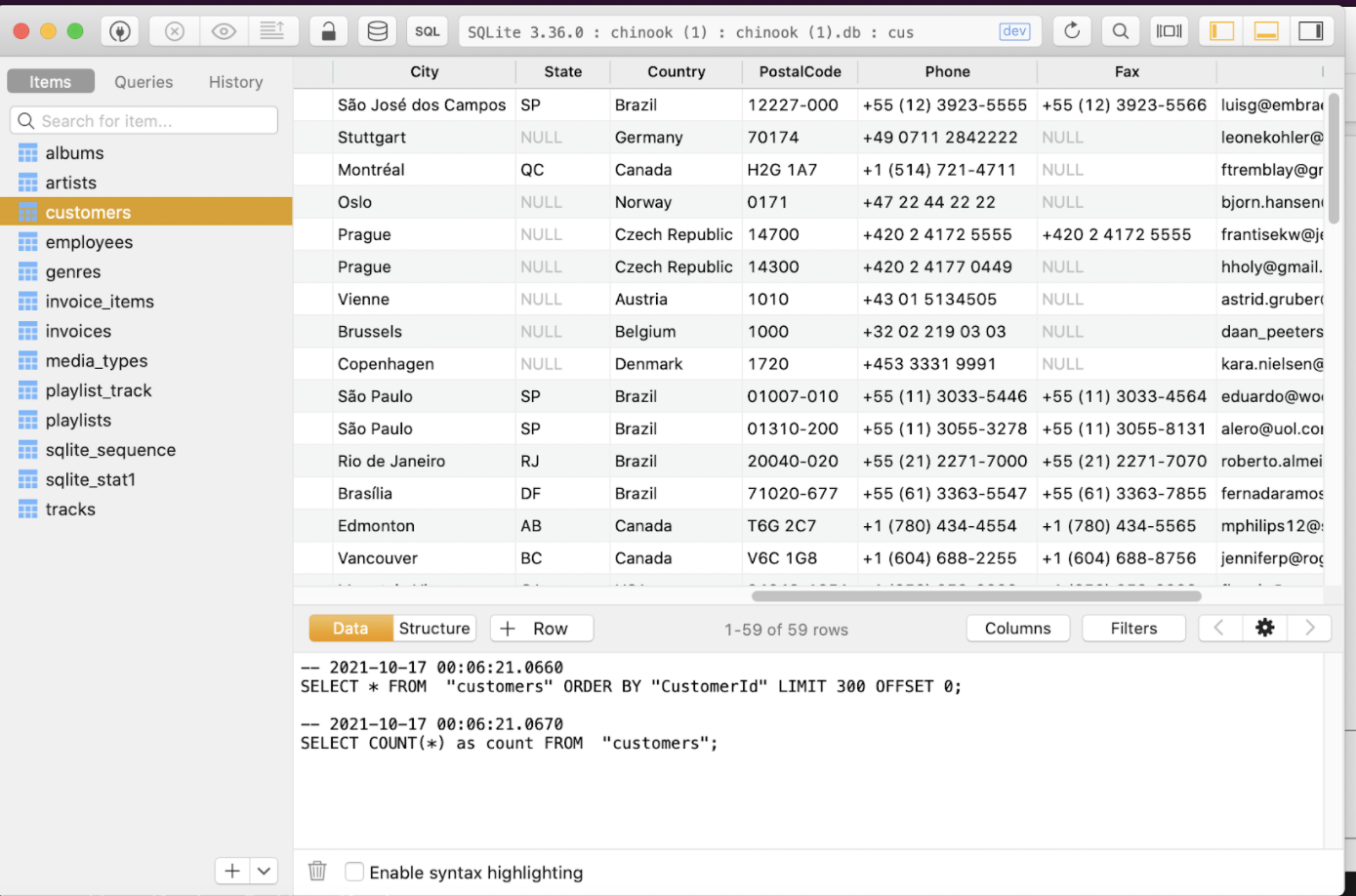Click the lock icon in the toolbar
The width and height of the screenshot is (1356, 896).
point(328,30)
